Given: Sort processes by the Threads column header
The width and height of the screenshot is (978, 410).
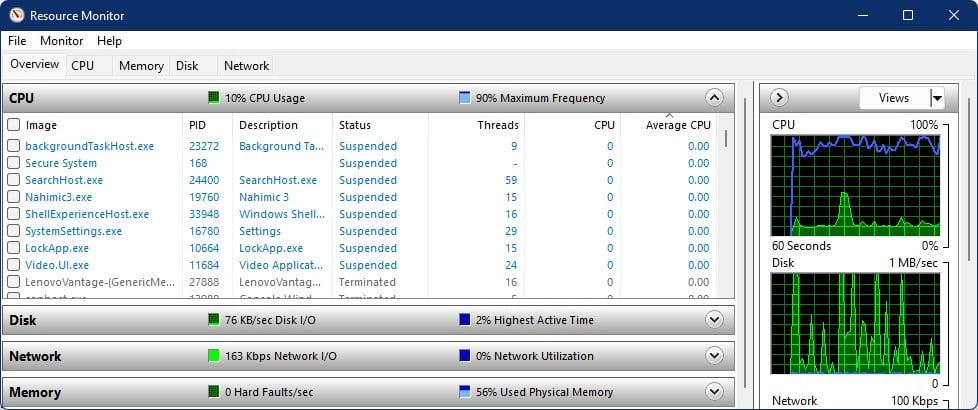Looking at the screenshot, I should (497, 125).
